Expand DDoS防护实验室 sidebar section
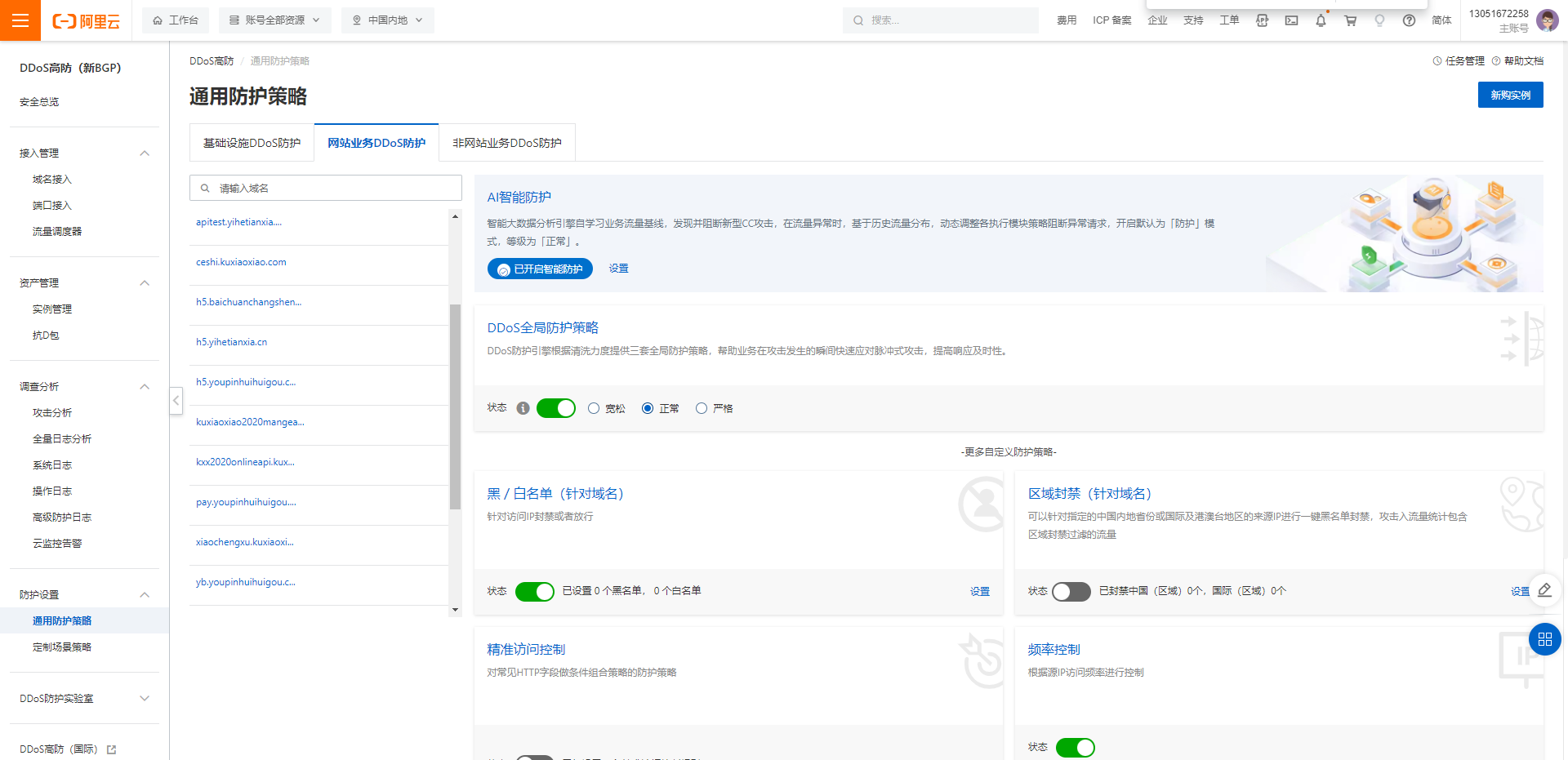Screen dimensions: 1568x760 [145, 699]
